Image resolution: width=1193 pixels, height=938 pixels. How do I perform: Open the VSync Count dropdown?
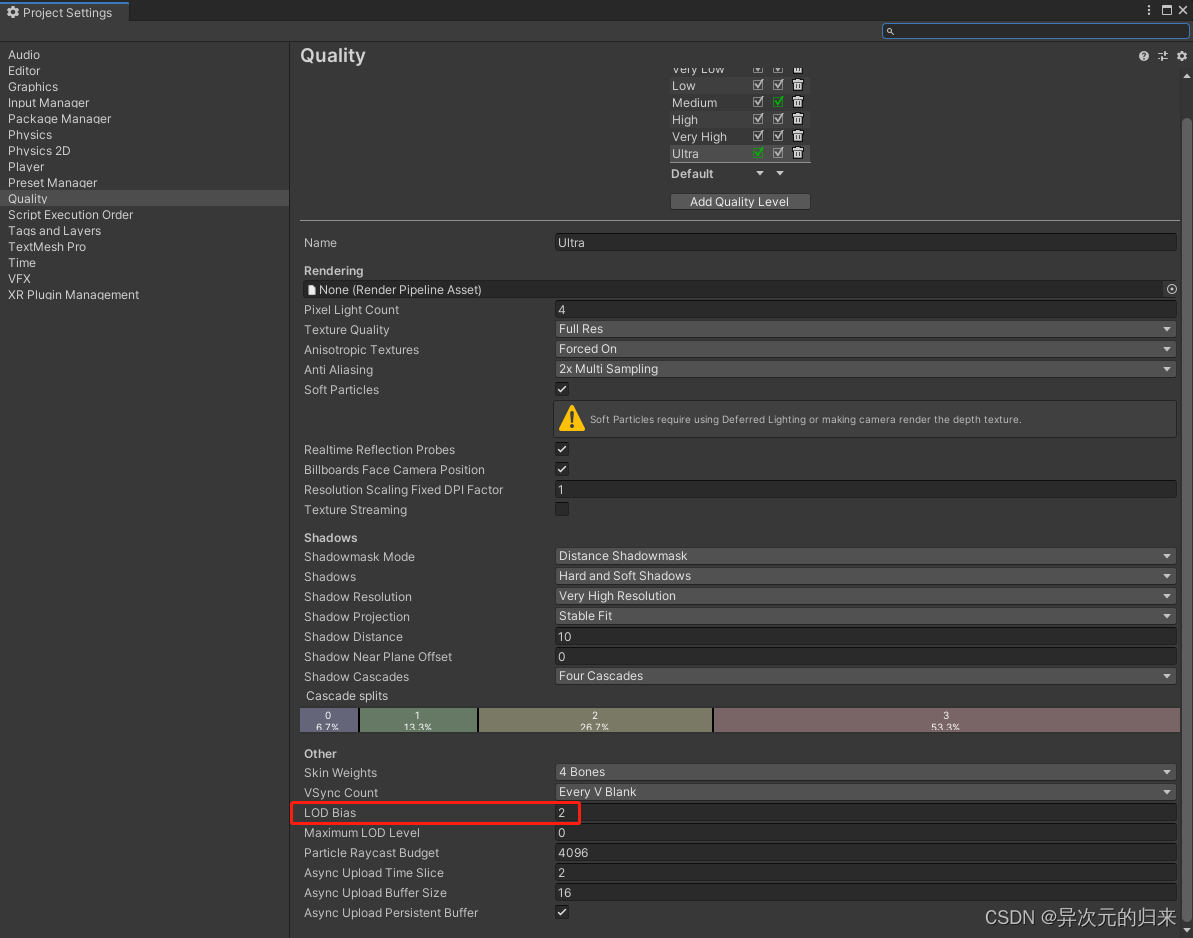[x=866, y=792]
